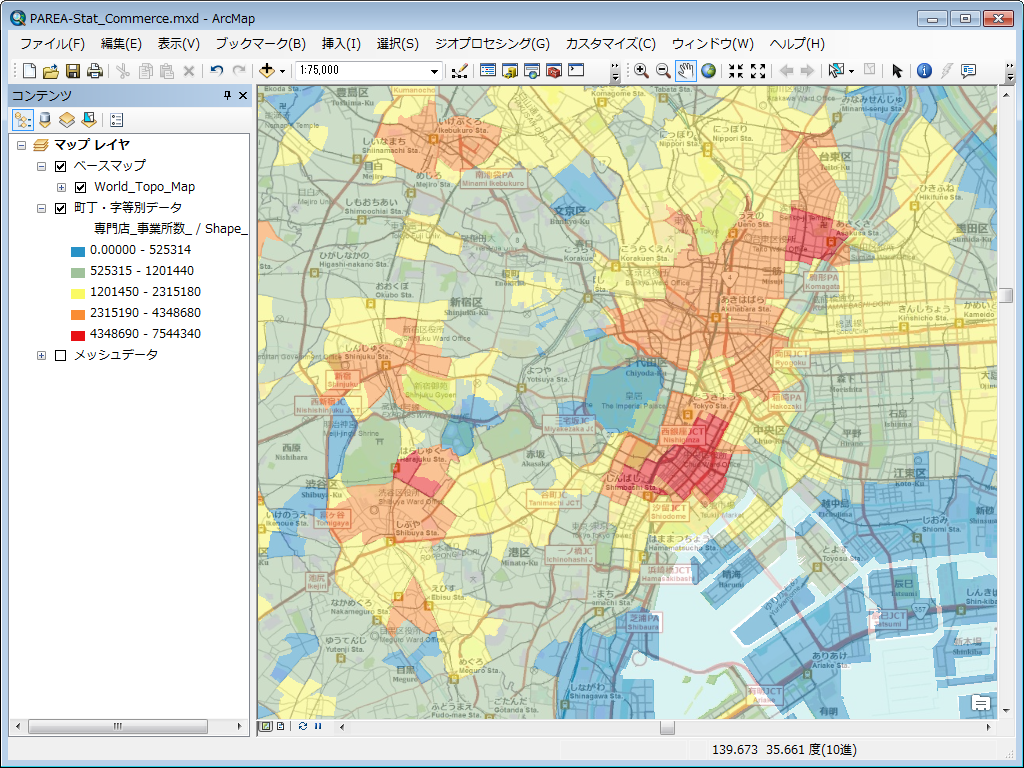The height and width of the screenshot is (768, 1024).
Task: Choose the Select Features tool
Action: pos(836,71)
